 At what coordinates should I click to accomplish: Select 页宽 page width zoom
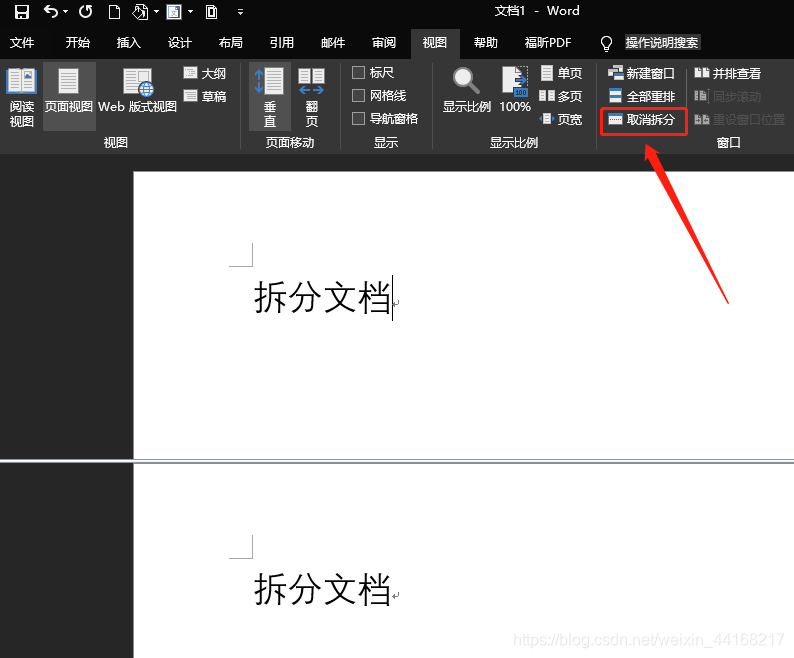[x=561, y=119]
